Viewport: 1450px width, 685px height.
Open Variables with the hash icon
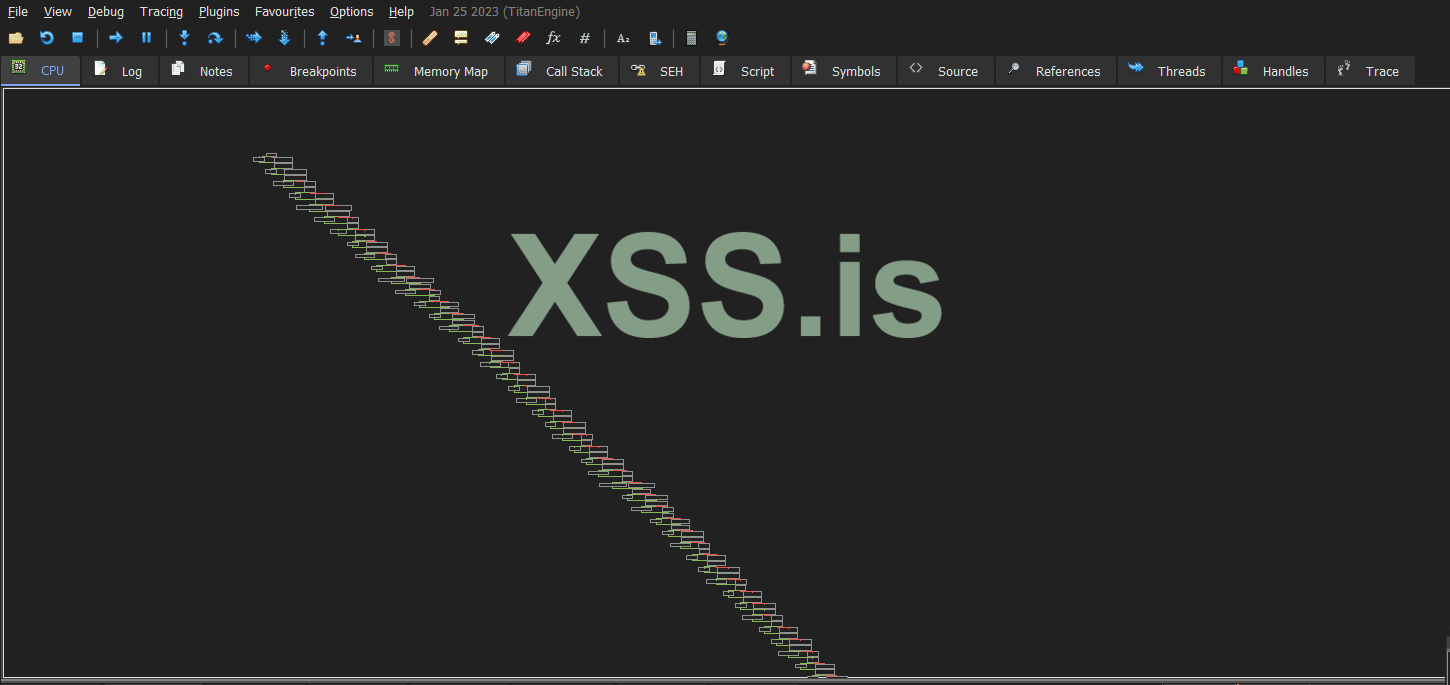point(585,38)
